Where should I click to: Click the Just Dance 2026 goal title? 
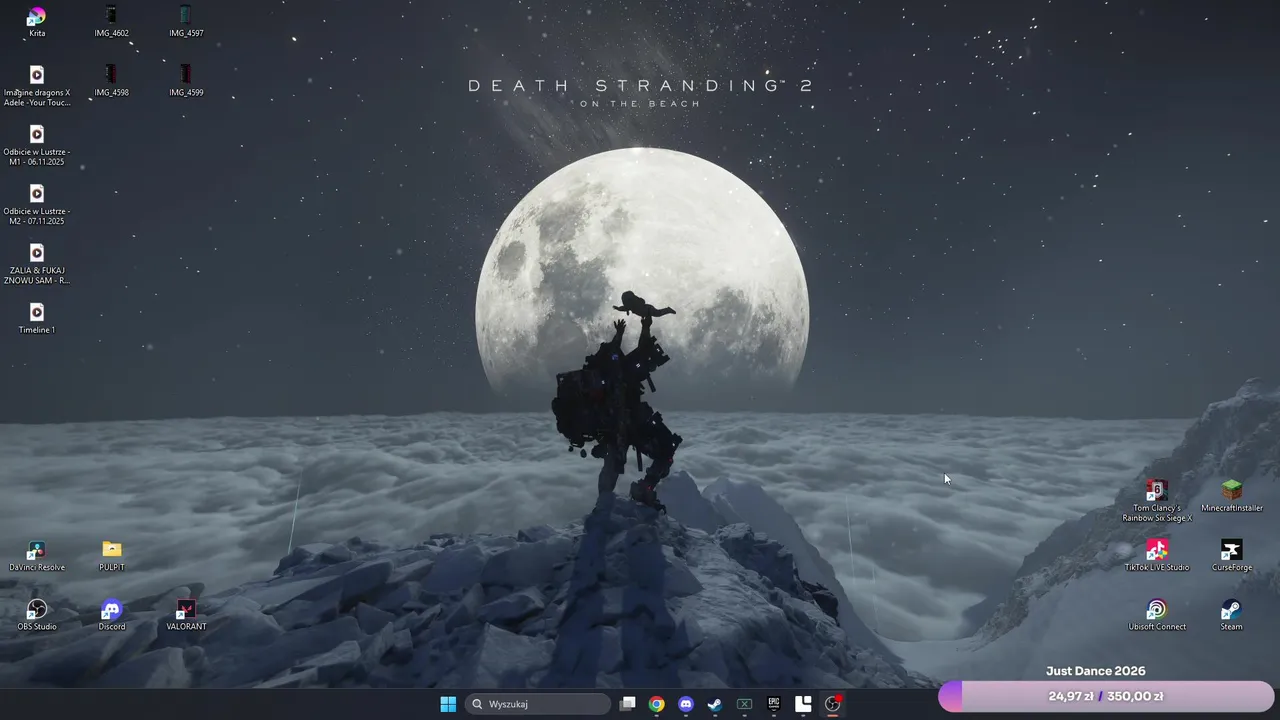(x=1096, y=671)
